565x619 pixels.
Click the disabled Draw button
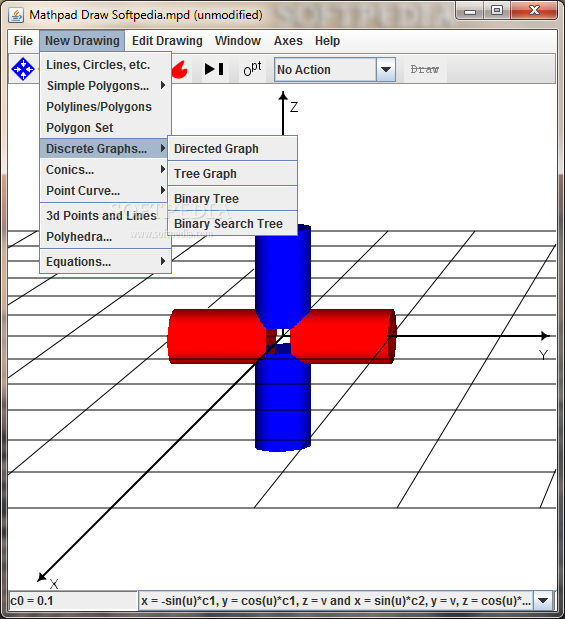(425, 69)
